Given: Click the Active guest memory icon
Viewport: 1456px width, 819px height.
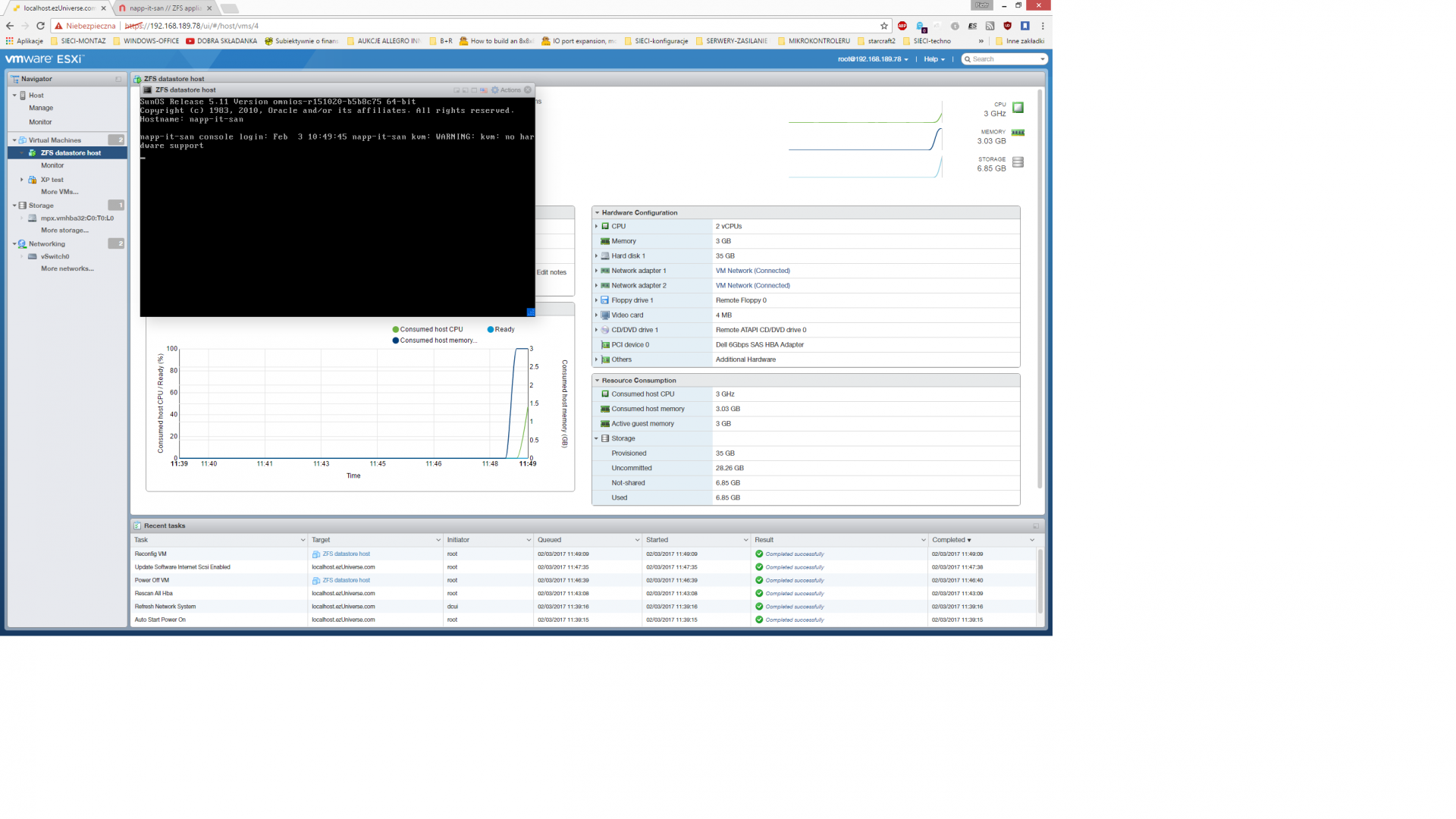Looking at the screenshot, I should (605, 424).
